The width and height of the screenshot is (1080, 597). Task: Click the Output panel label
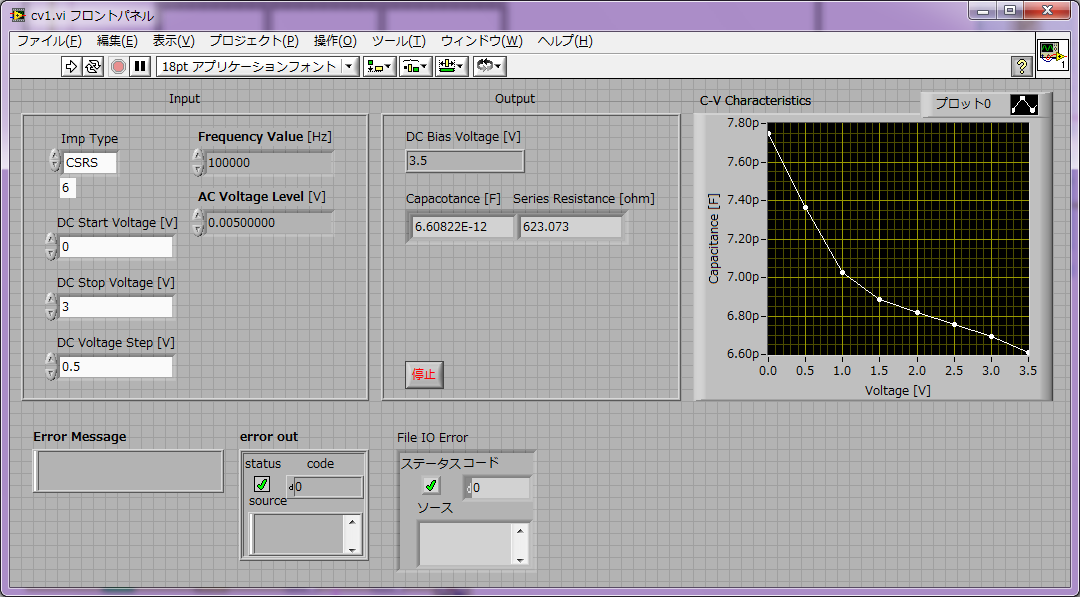click(x=515, y=99)
